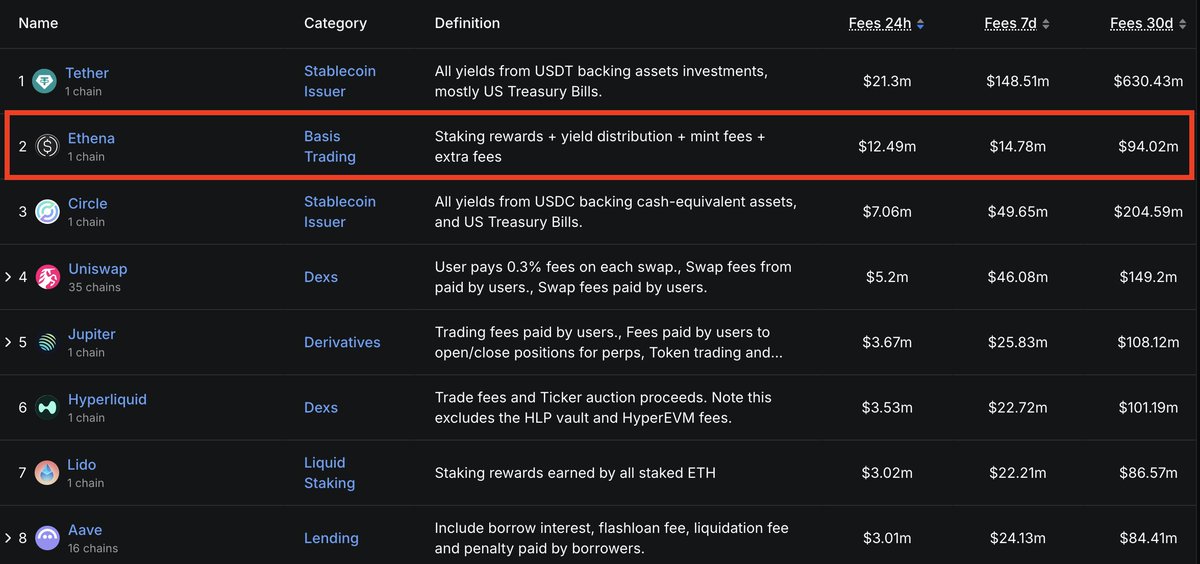Screen dimensions: 1200x564
Task: Open the Tether protocol link
Action: [x=87, y=73]
